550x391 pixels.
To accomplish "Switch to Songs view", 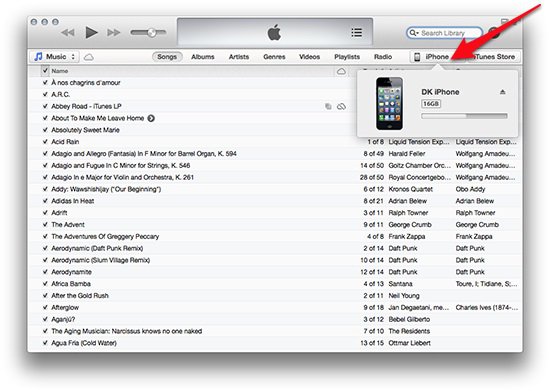I will pos(167,57).
